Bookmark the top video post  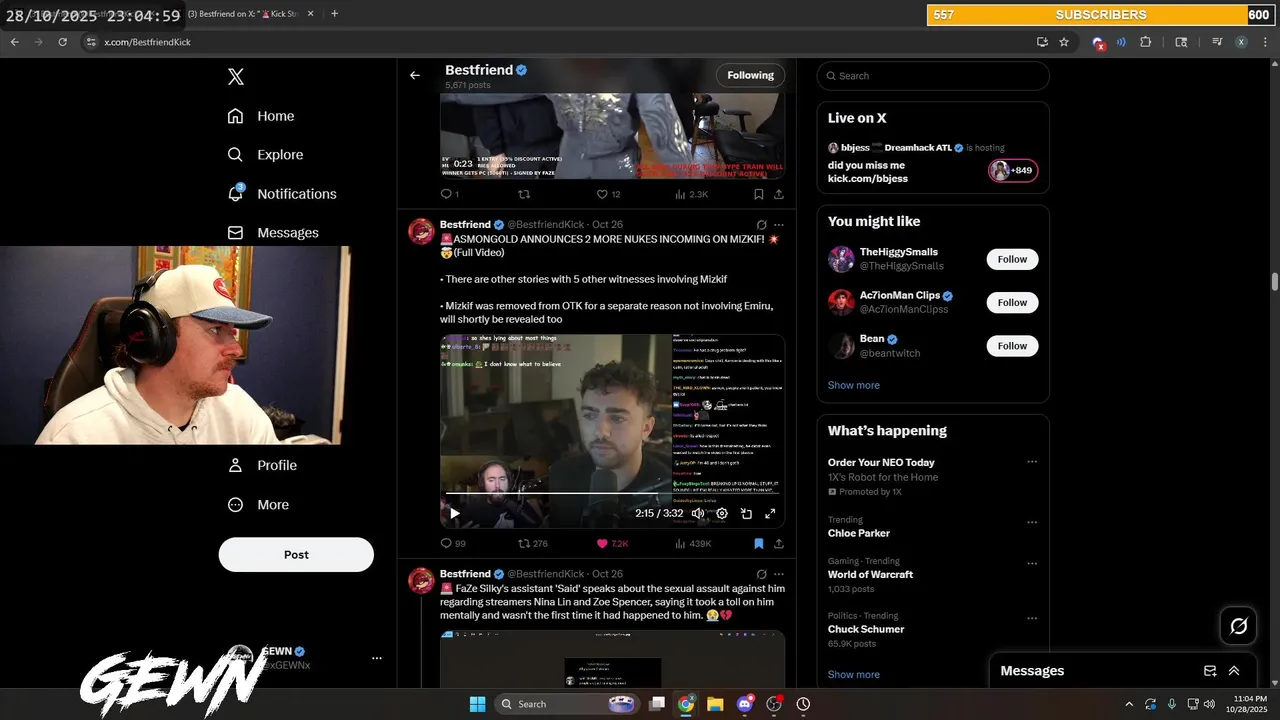point(759,194)
